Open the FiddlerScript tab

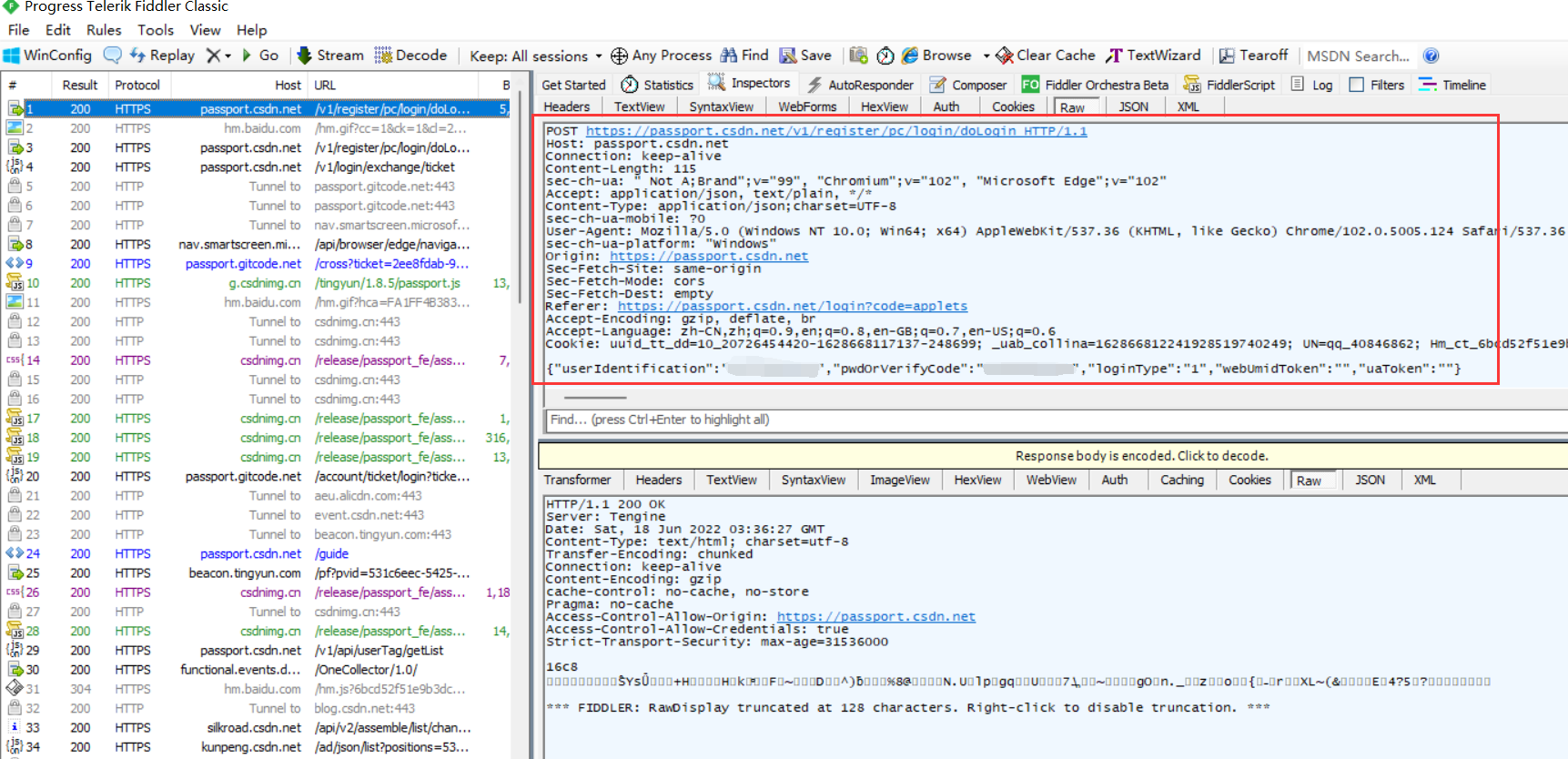(1229, 85)
